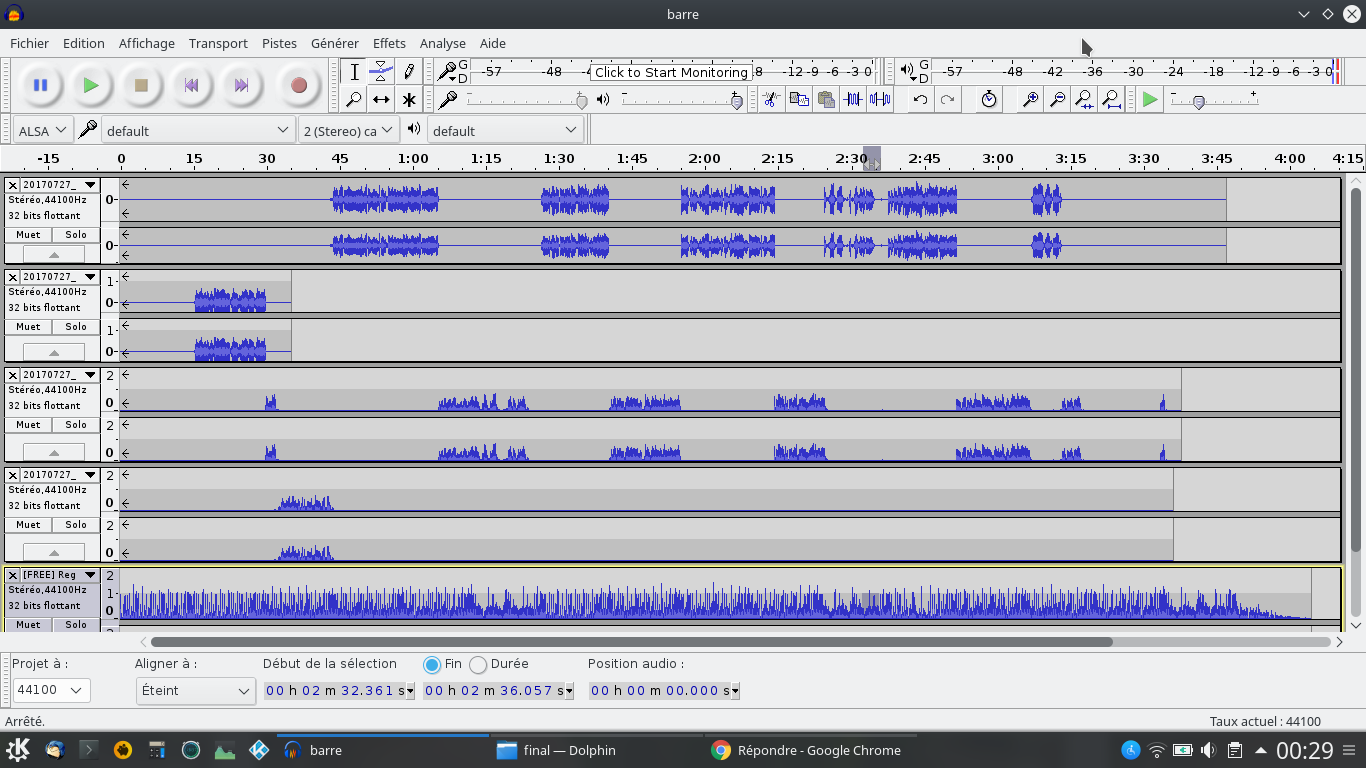Click the Cut scissors icon
The image size is (1366, 768).
pyautogui.click(x=770, y=99)
